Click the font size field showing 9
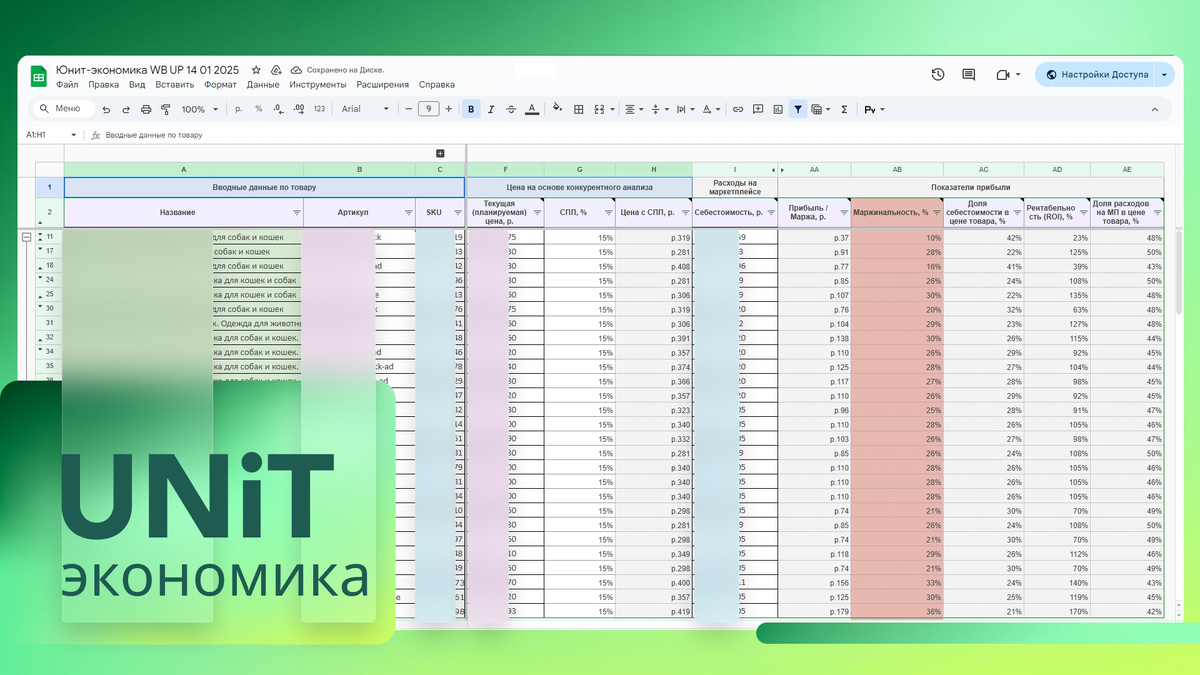 [x=429, y=109]
